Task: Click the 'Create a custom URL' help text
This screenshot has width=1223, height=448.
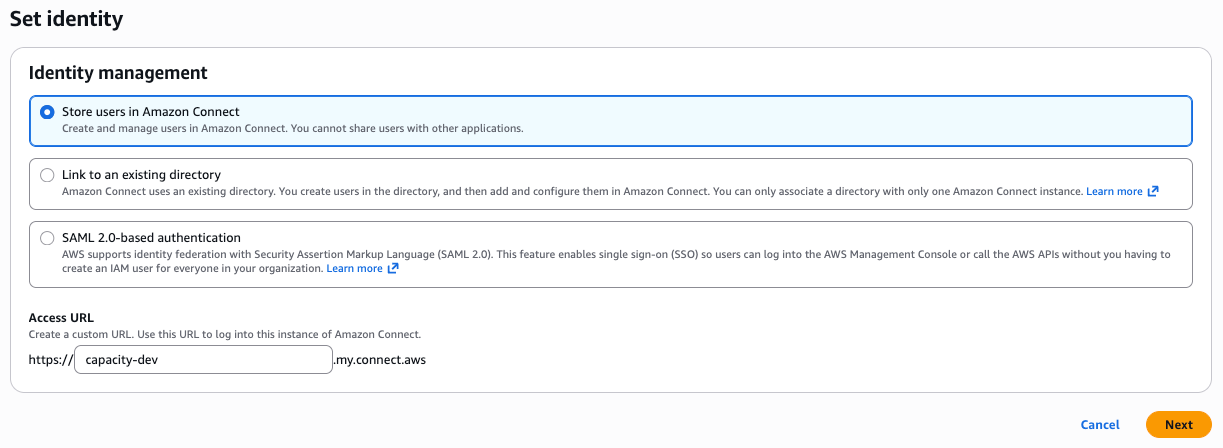Action: [225, 334]
